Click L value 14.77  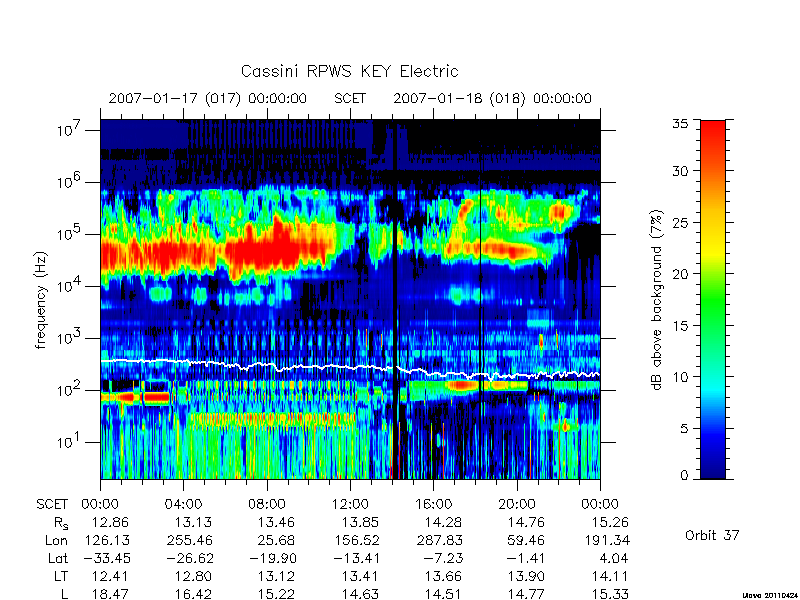(x=526, y=594)
